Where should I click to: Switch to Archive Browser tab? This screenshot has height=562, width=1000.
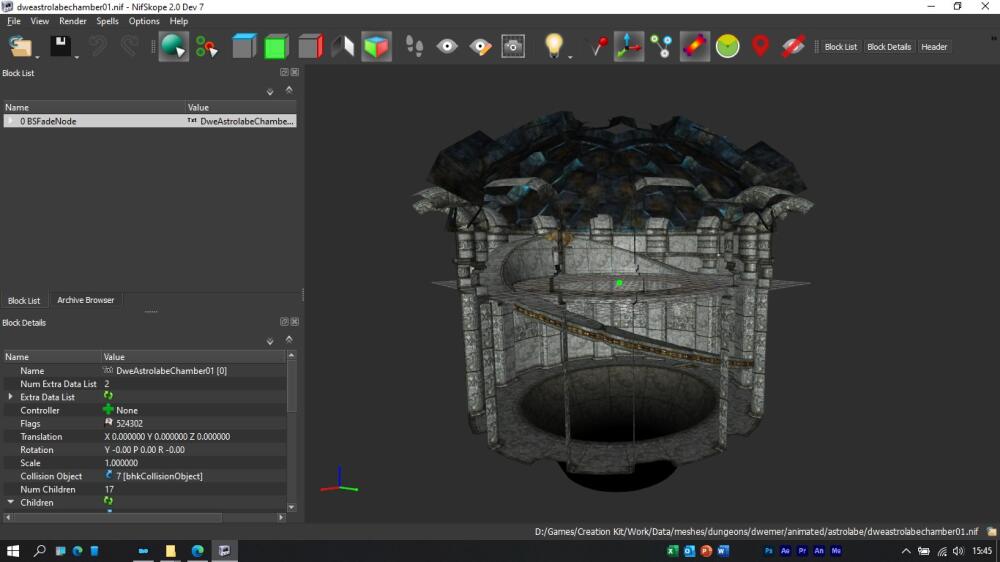(x=85, y=300)
